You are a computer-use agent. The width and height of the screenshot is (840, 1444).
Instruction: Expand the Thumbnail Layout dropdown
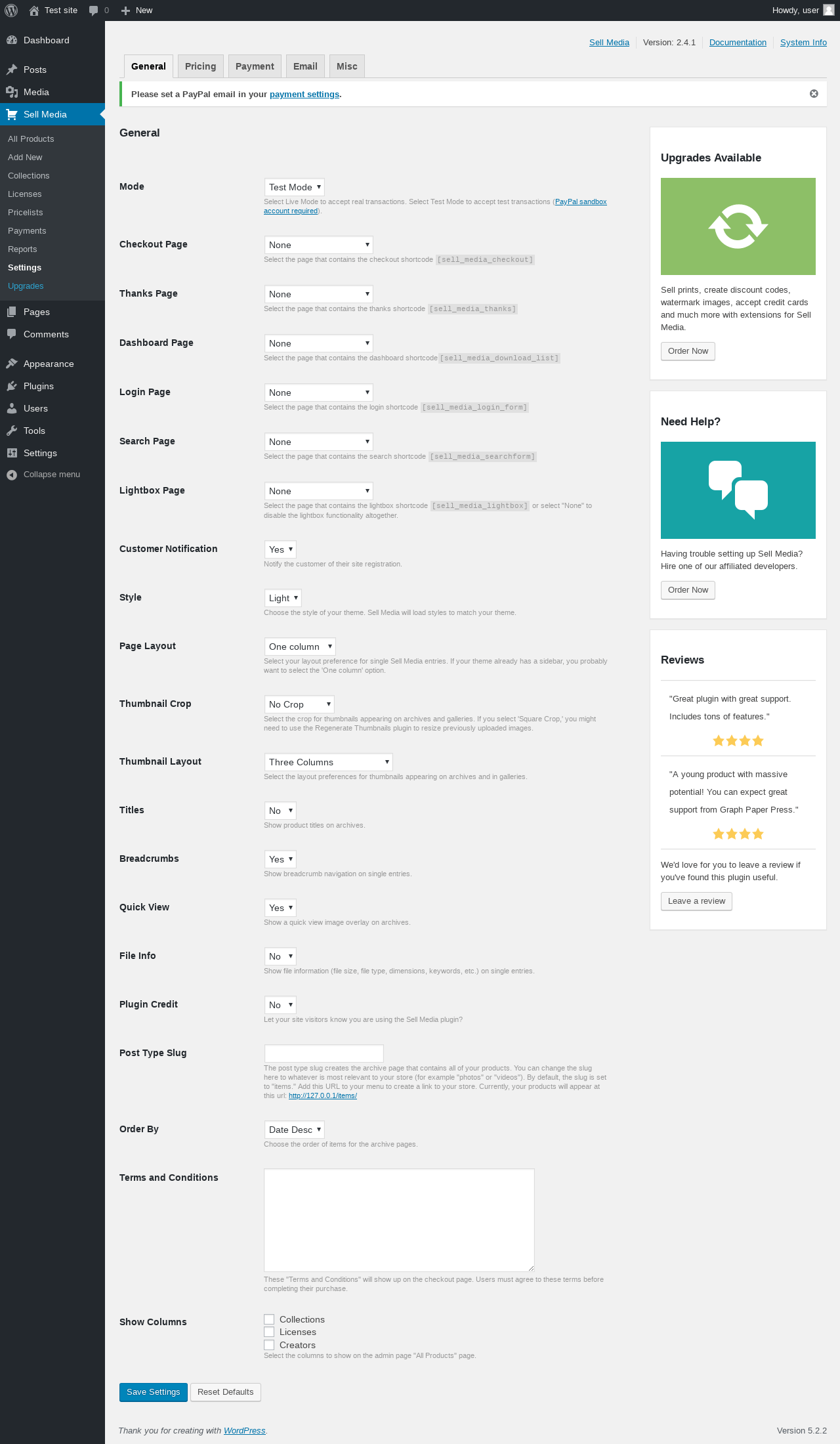329,762
